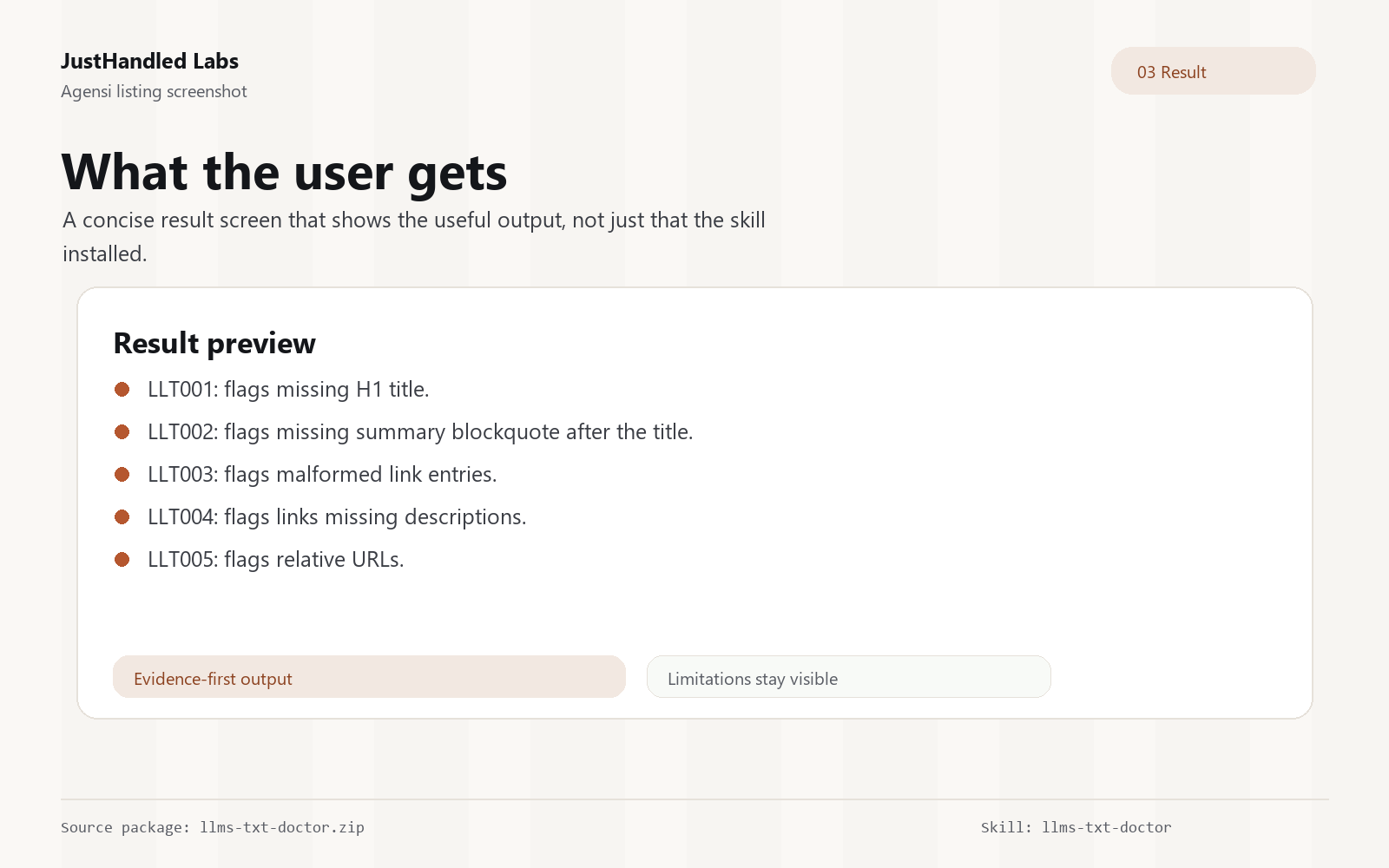Select the 03 Result badge
This screenshot has height=868, width=1389.
click(x=1213, y=71)
